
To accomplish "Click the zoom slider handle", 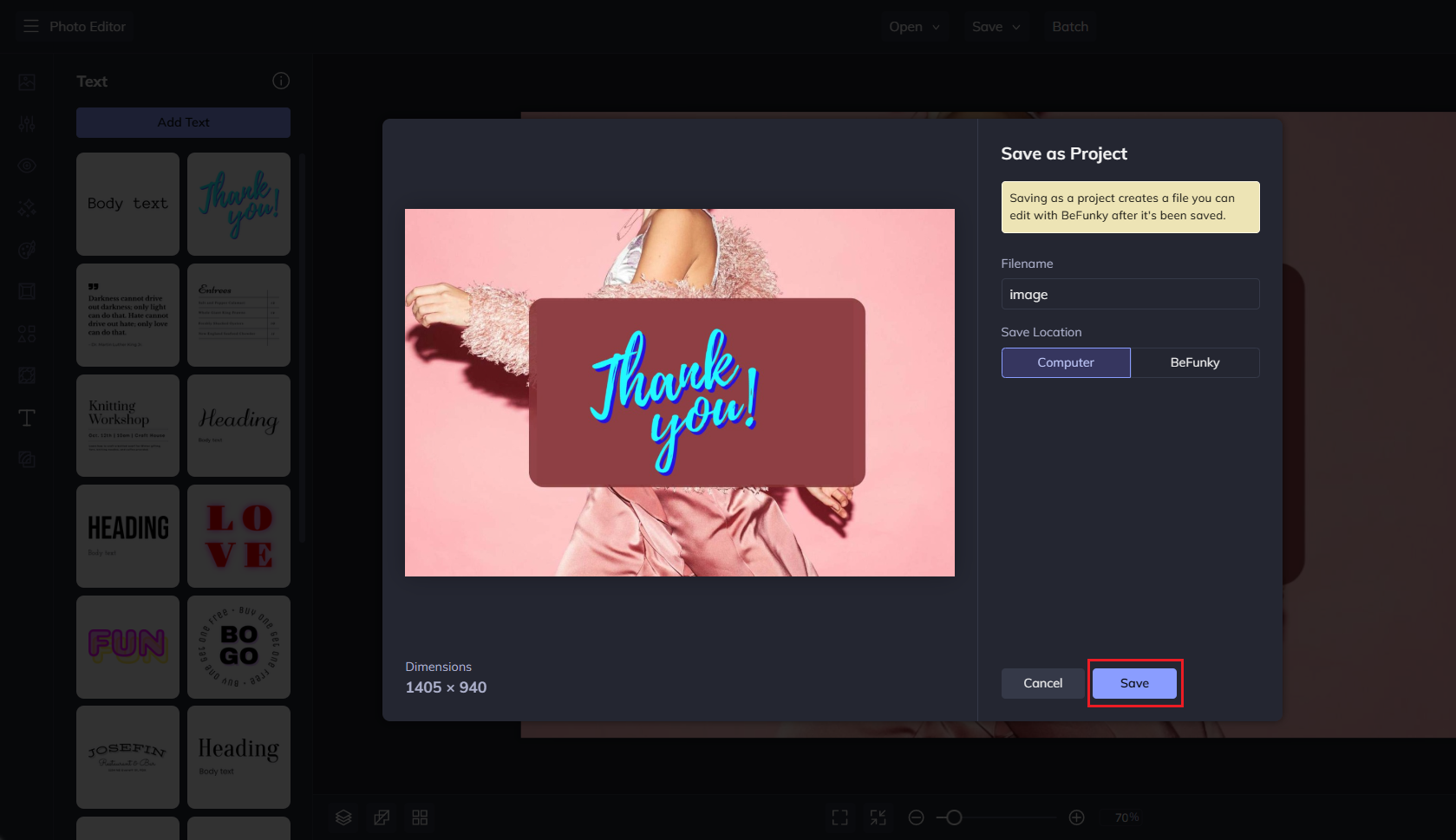I will click(954, 817).
